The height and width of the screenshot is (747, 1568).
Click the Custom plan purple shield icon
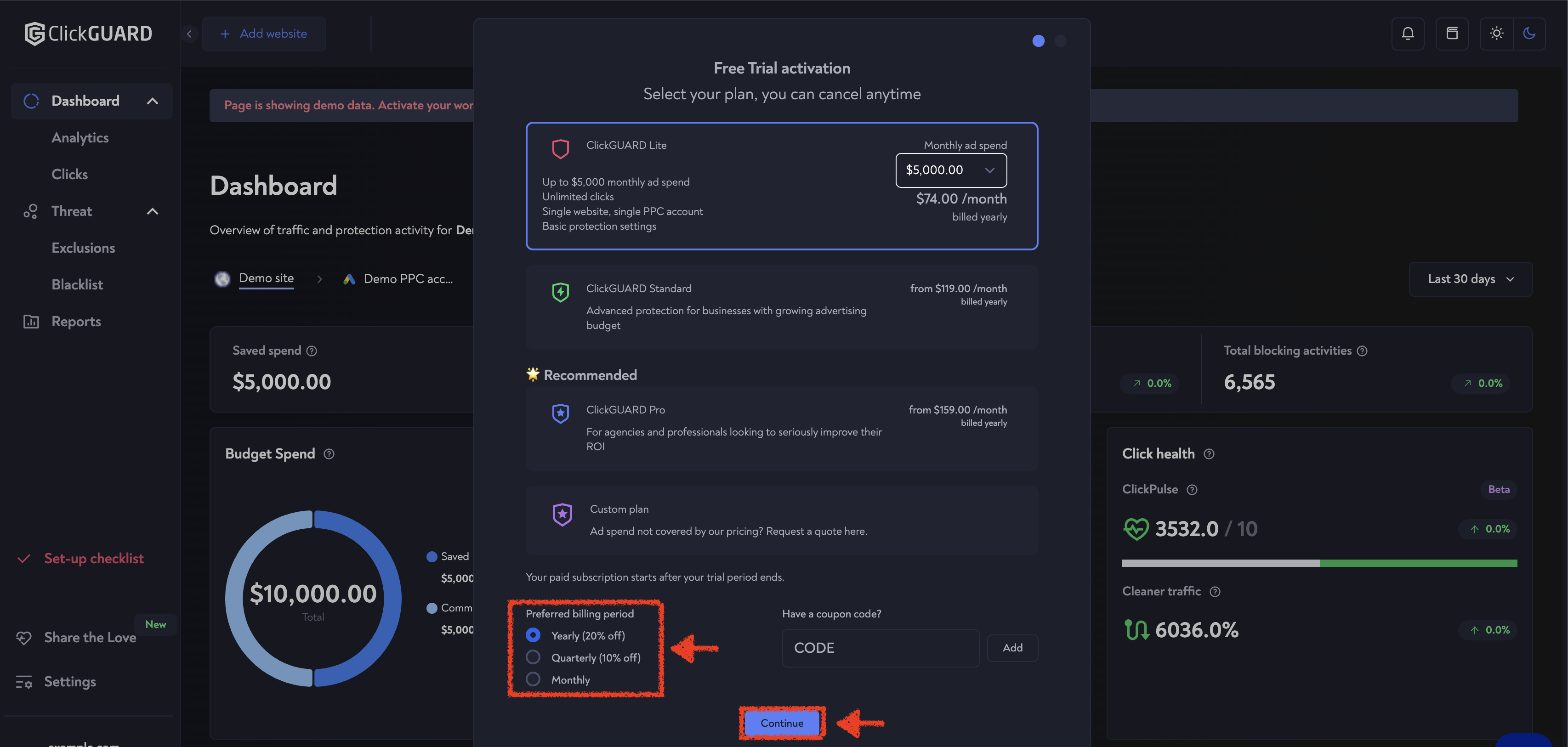pos(562,515)
